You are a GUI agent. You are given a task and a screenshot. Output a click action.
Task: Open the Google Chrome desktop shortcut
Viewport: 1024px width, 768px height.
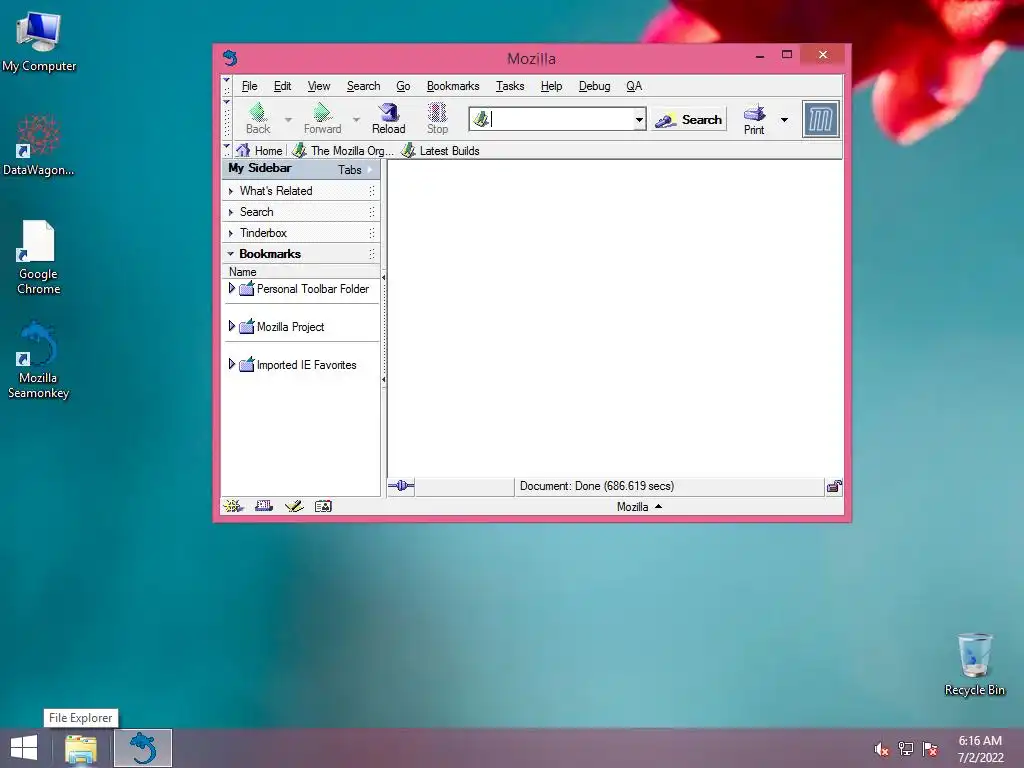(39, 257)
